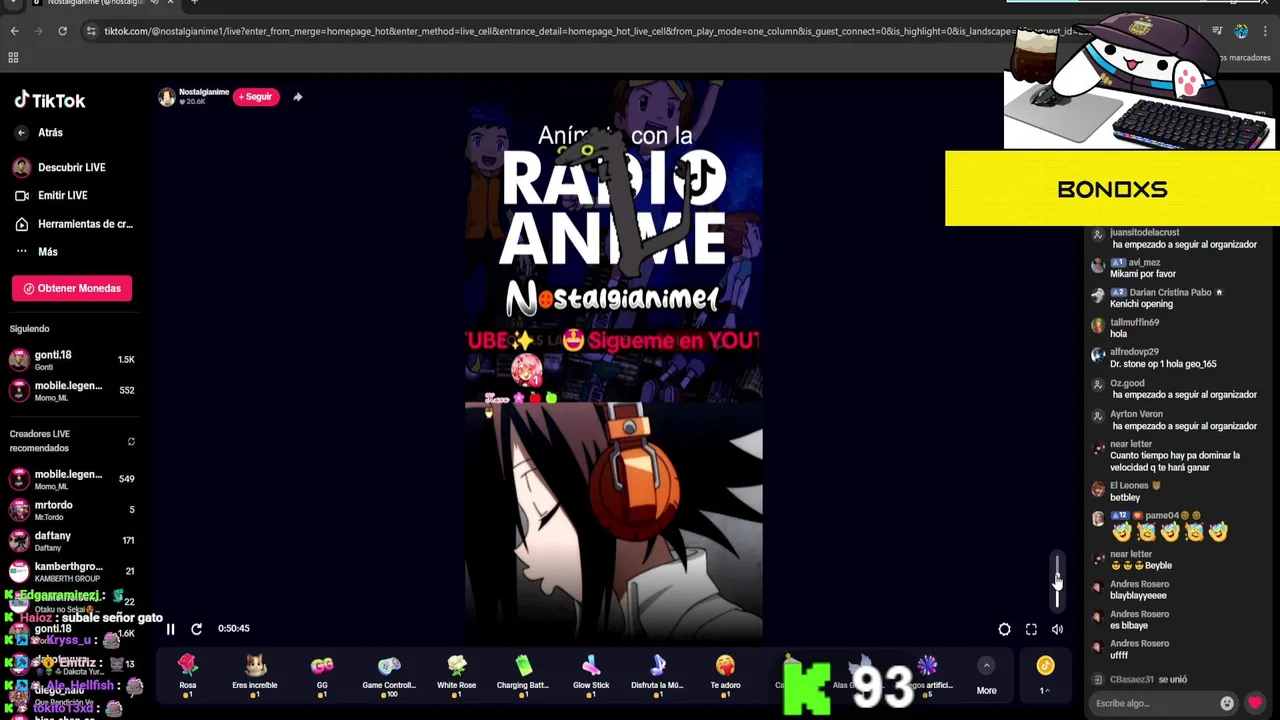
Task: Click the Ayrton Veron chat username
Action: coord(1136,414)
